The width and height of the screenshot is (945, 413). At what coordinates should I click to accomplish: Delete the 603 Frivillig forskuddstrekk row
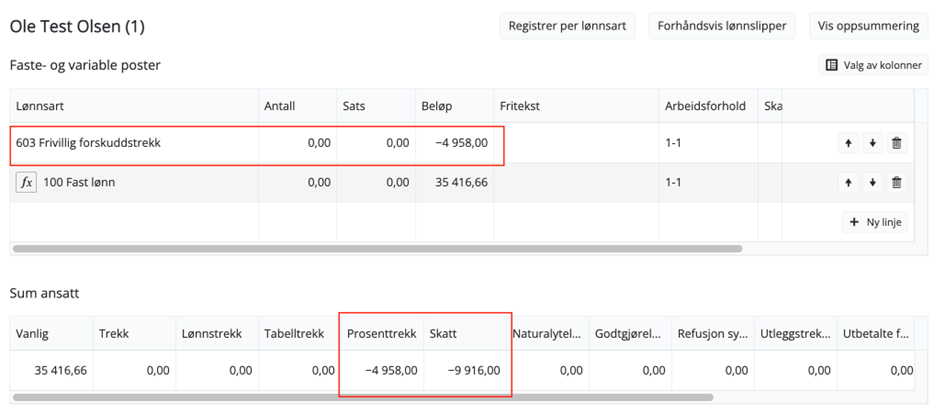896,143
